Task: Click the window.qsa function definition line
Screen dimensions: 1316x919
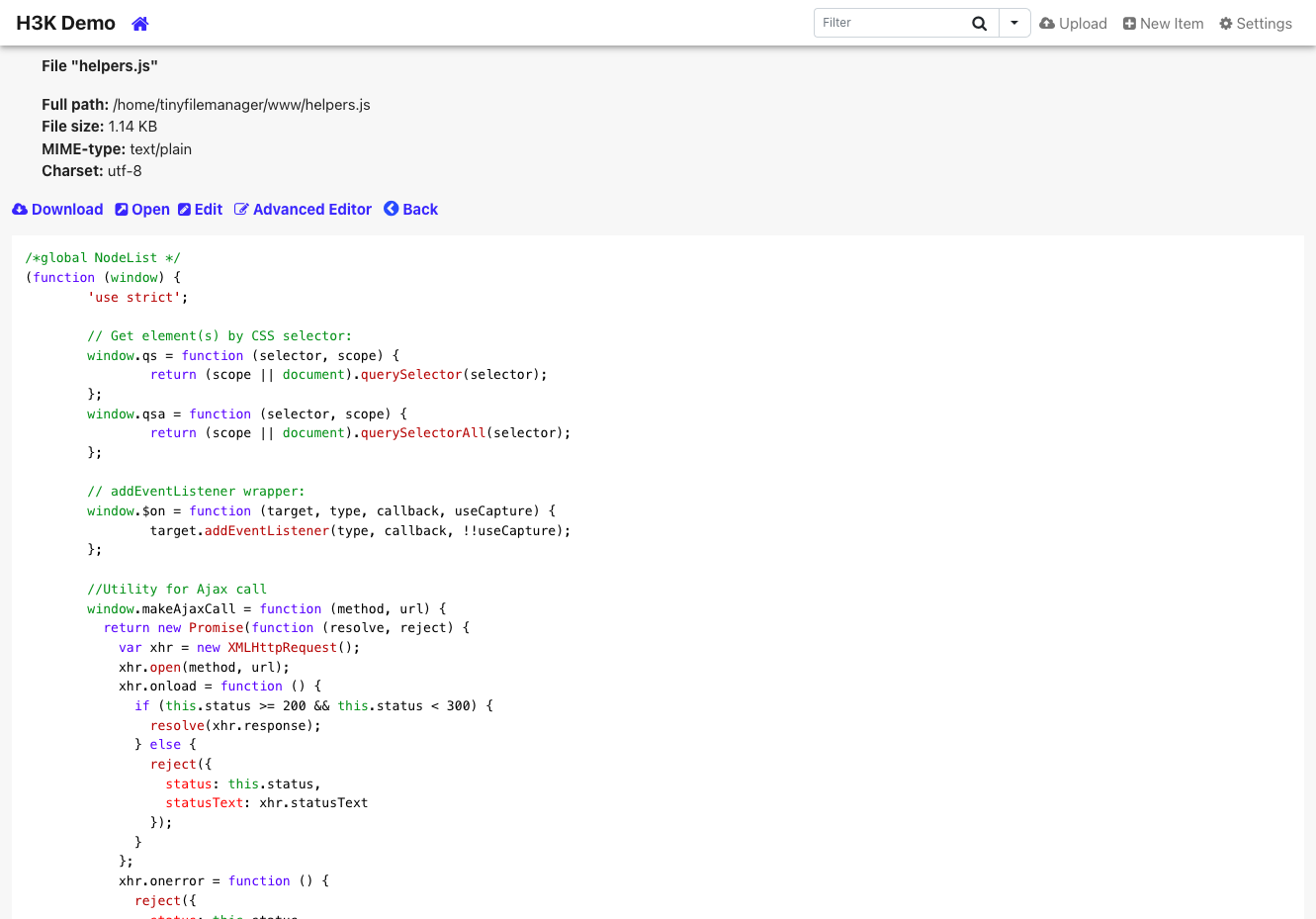Action: [247, 414]
